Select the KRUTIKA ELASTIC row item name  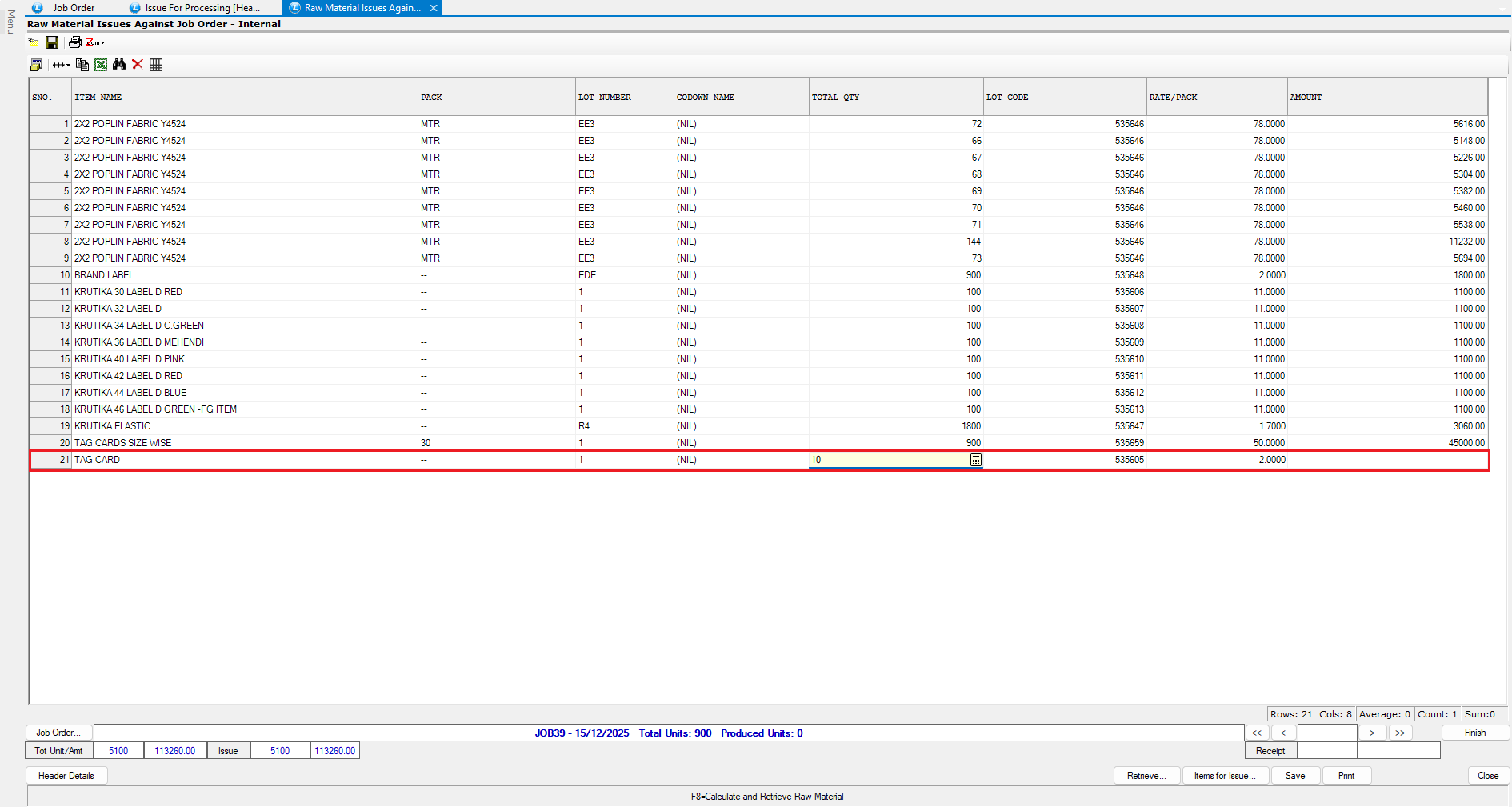tap(112, 426)
